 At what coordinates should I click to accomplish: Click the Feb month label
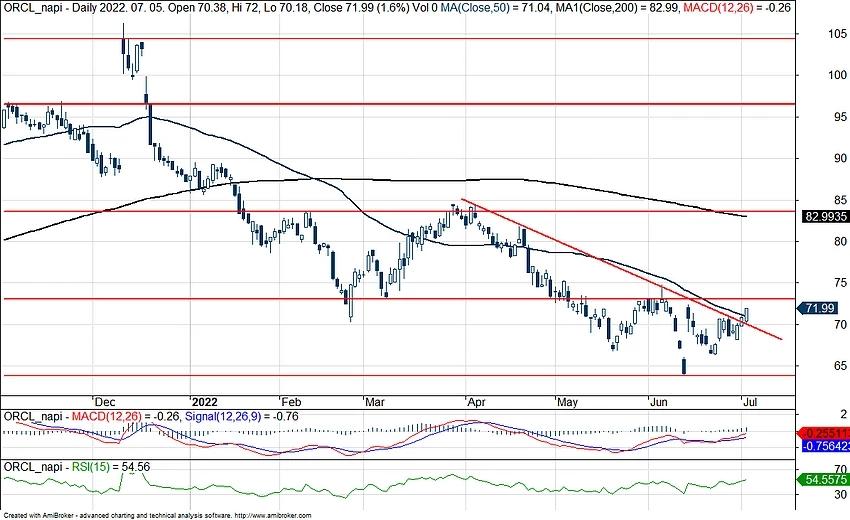pos(291,402)
